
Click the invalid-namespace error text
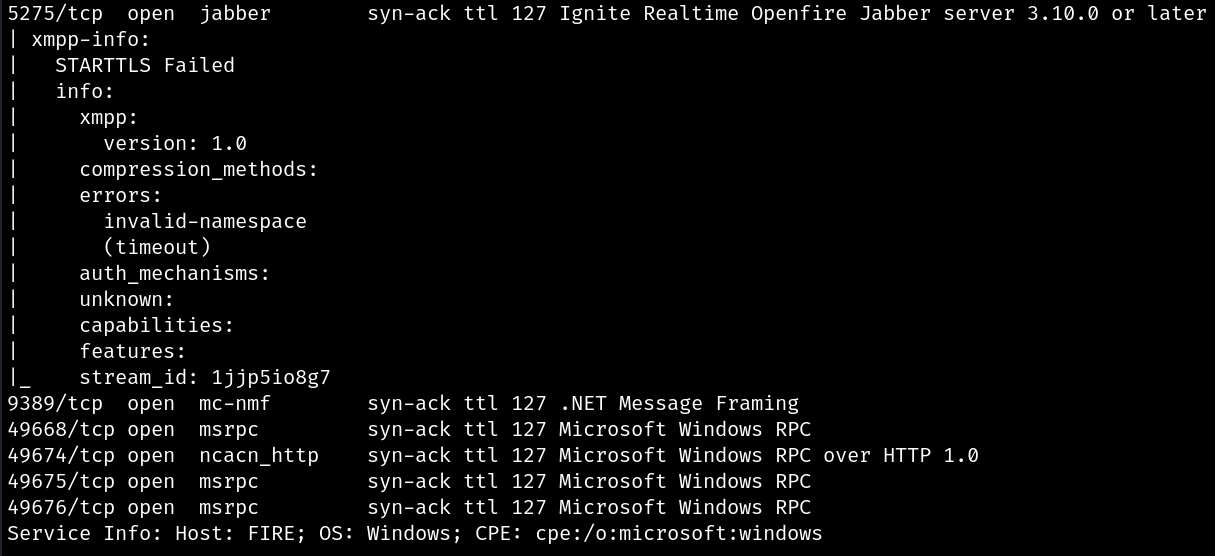pyautogui.click(x=205, y=221)
